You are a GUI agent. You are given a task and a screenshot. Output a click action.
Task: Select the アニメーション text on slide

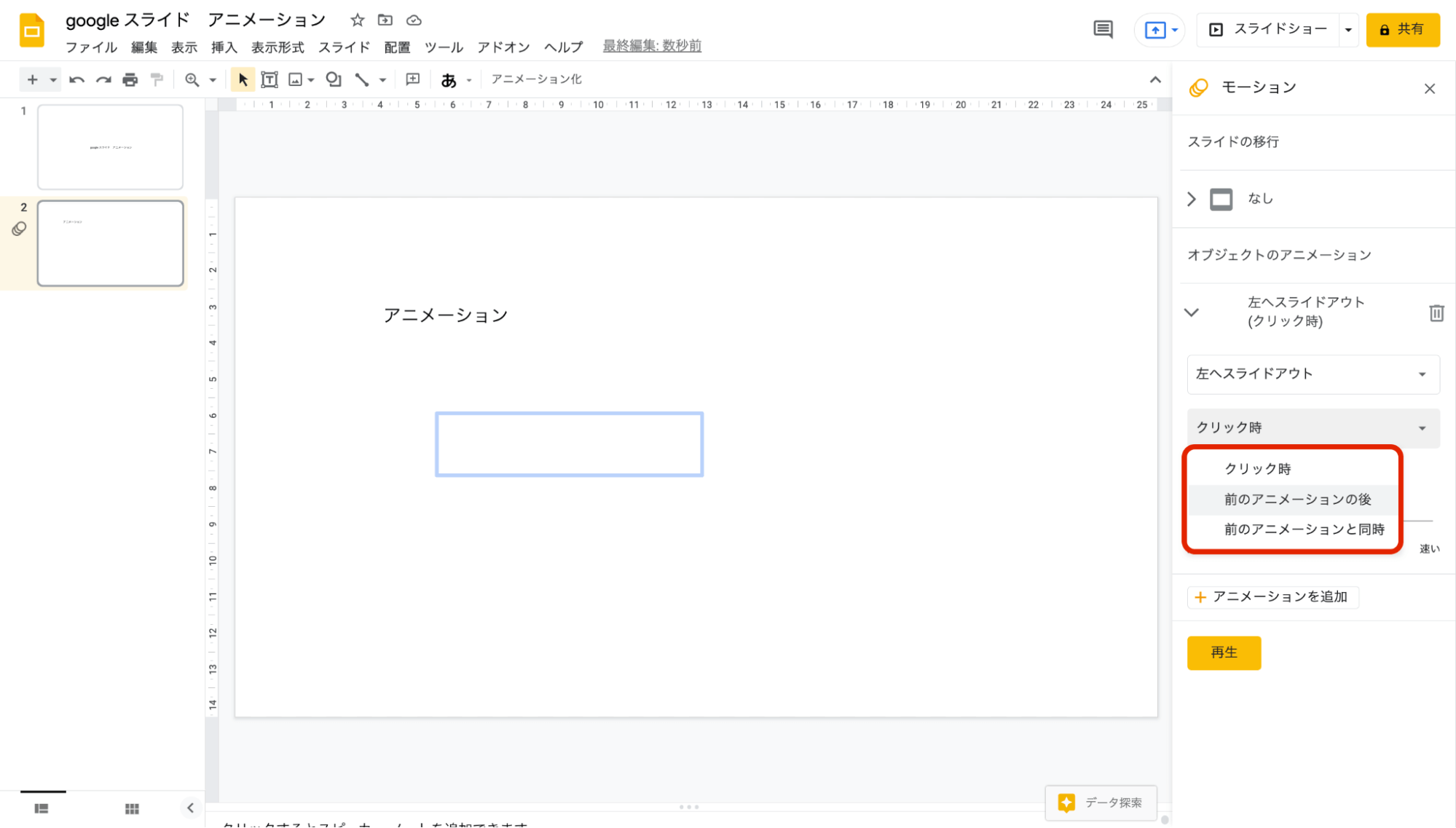(445, 315)
